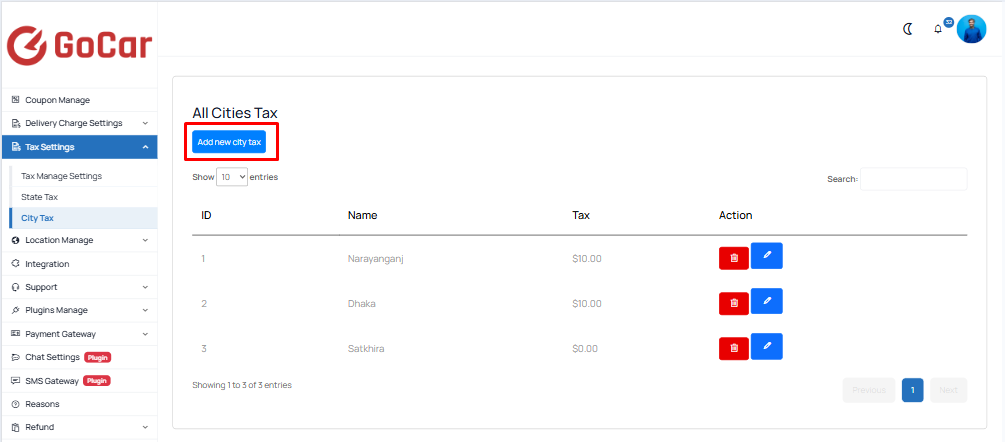
Task: Click the Payment Gateway card icon
Action: (16, 334)
